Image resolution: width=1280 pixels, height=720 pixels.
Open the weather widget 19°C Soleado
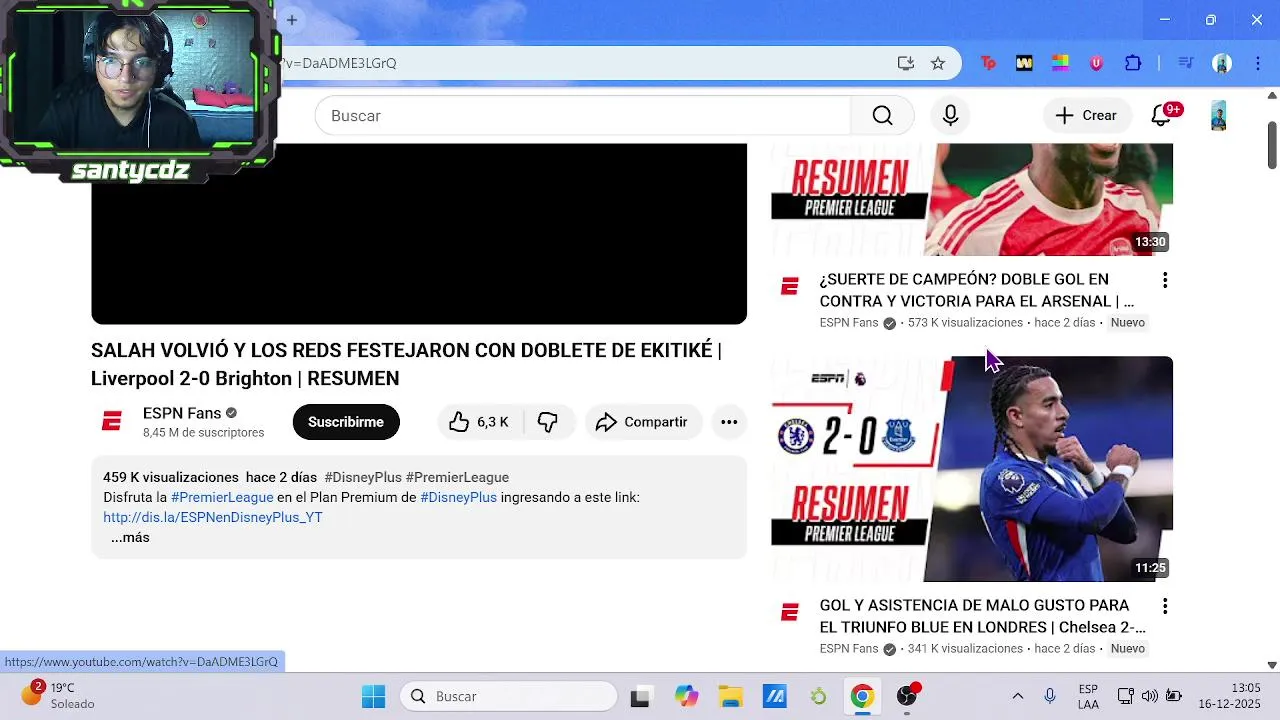(x=60, y=696)
